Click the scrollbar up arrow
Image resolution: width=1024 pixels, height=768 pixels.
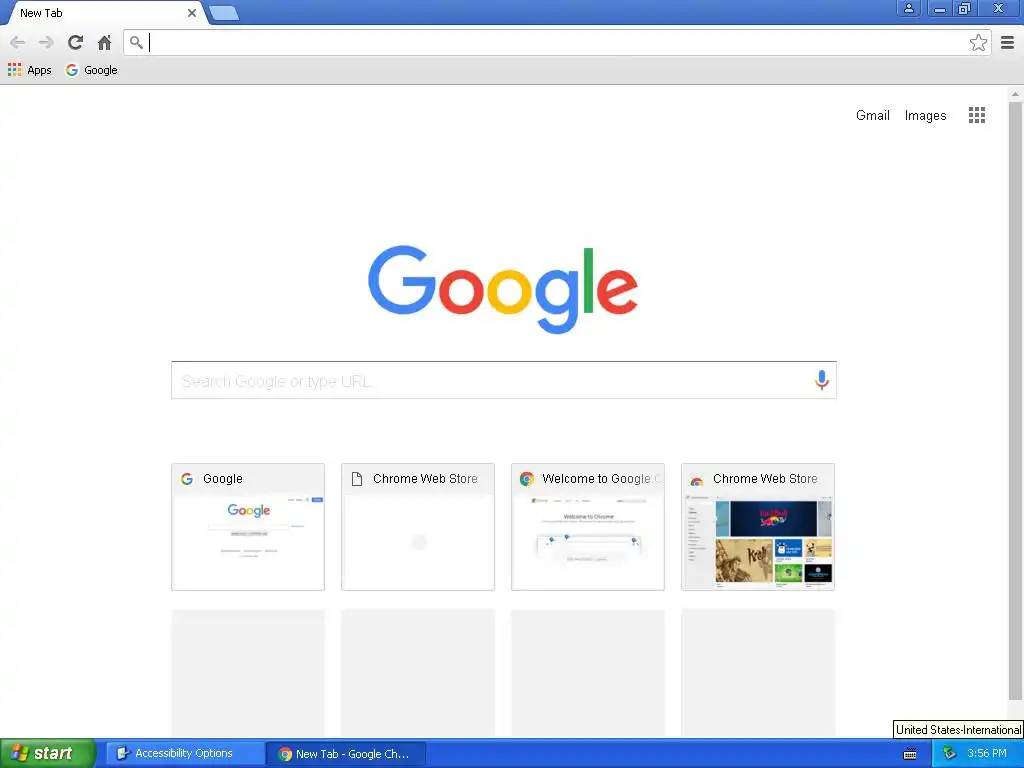coord(1015,94)
